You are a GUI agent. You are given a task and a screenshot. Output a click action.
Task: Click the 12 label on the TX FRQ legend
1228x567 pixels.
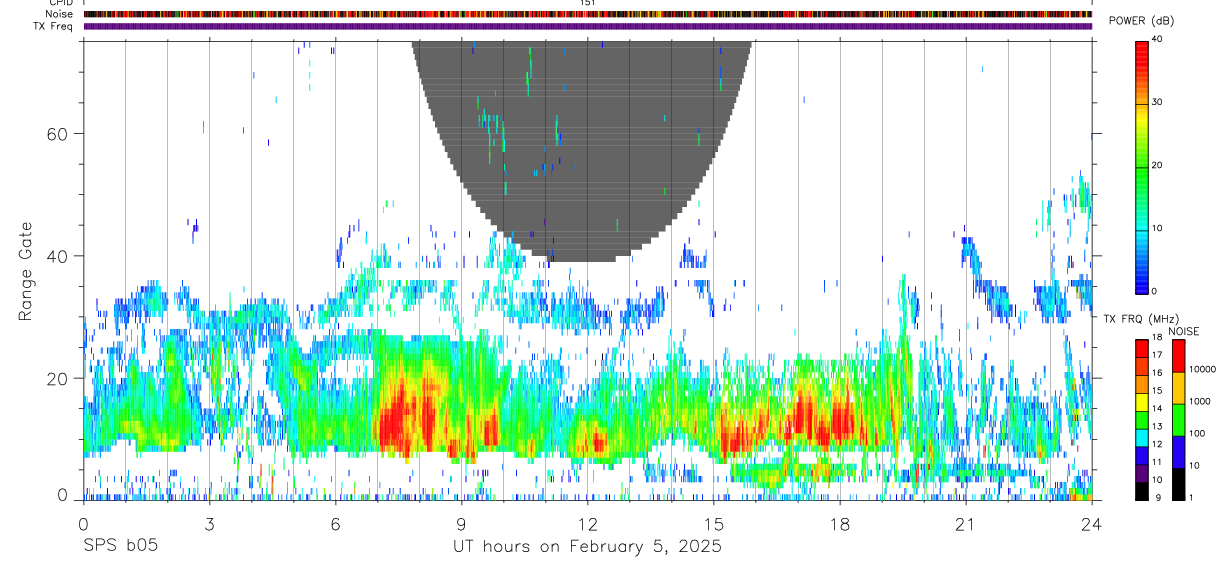pos(1157,444)
